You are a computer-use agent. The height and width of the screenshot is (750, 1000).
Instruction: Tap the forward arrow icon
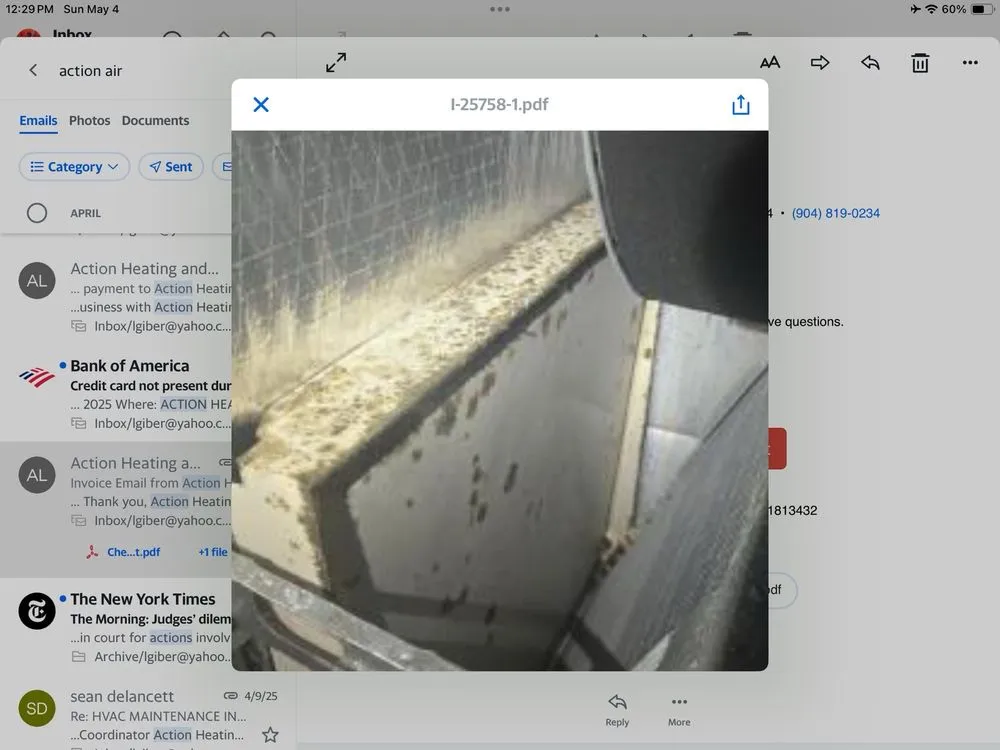pos(820,63)
